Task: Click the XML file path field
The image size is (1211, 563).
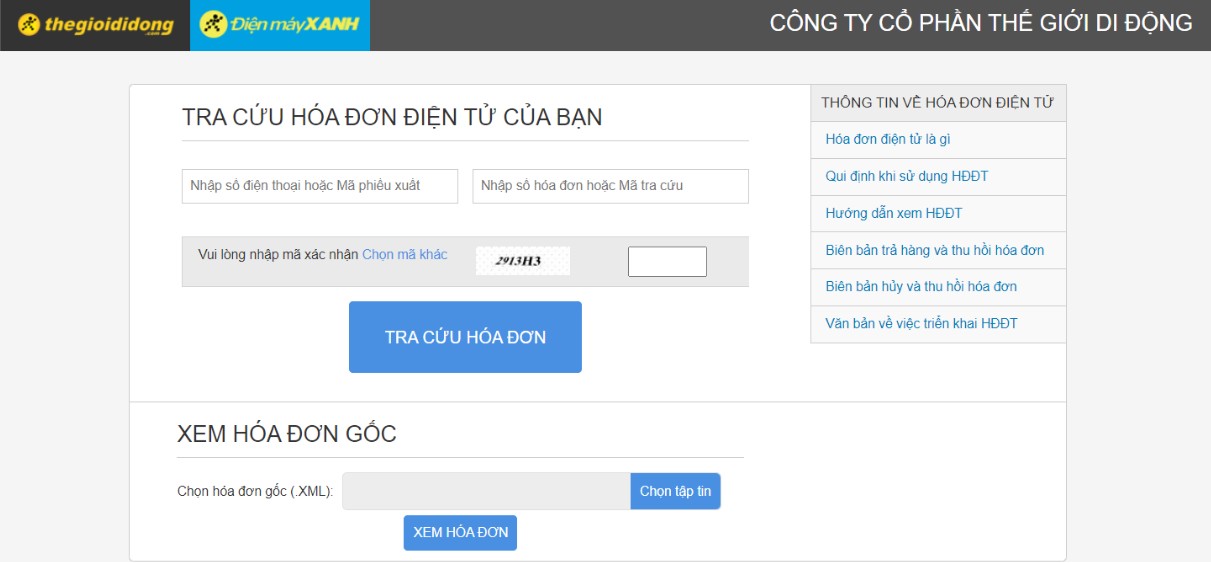Action: pos(486,491)
